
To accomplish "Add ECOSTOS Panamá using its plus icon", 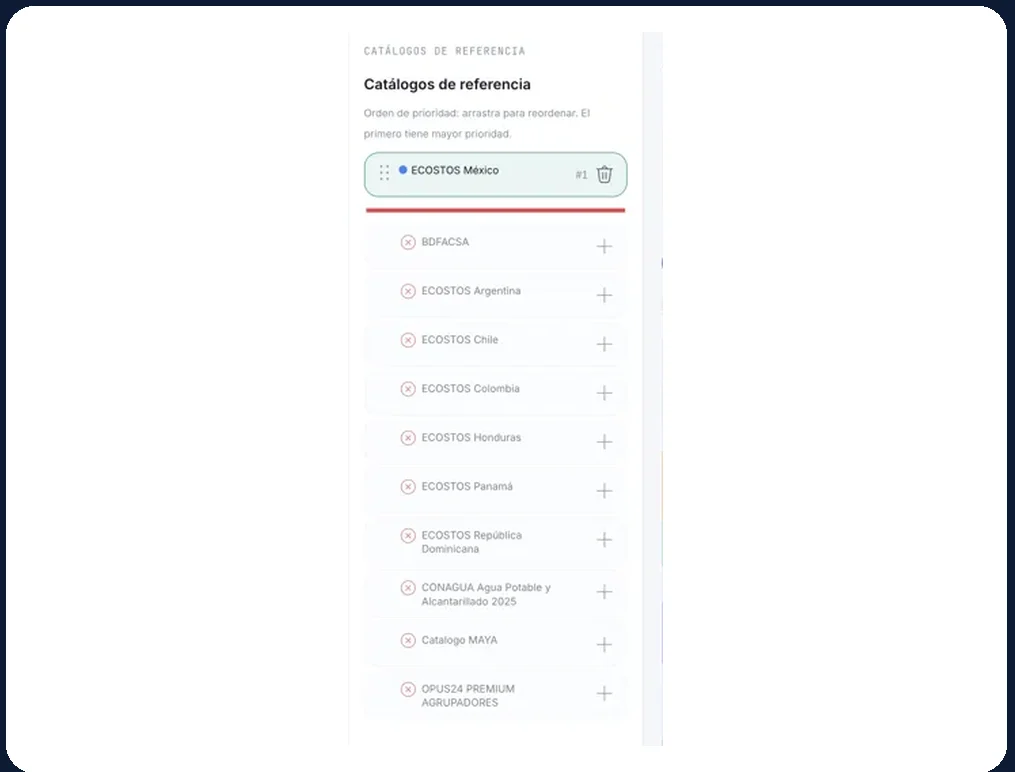I will [x=604, y=491].
